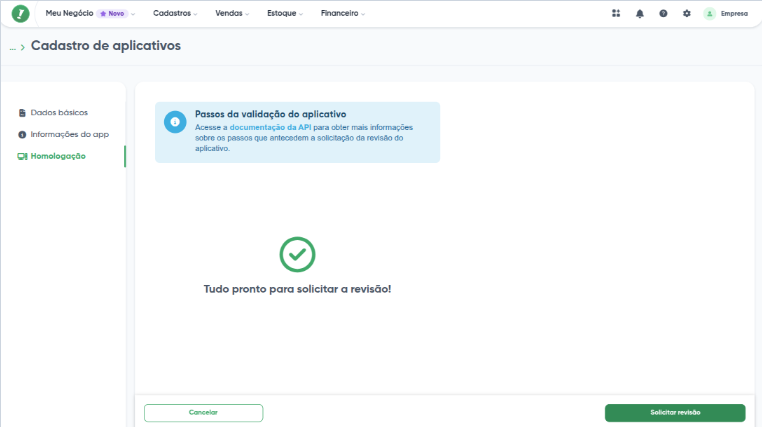Click the Empresa user avatar
This screenshot has height=427, width=762.
click(x=710, y=14)
